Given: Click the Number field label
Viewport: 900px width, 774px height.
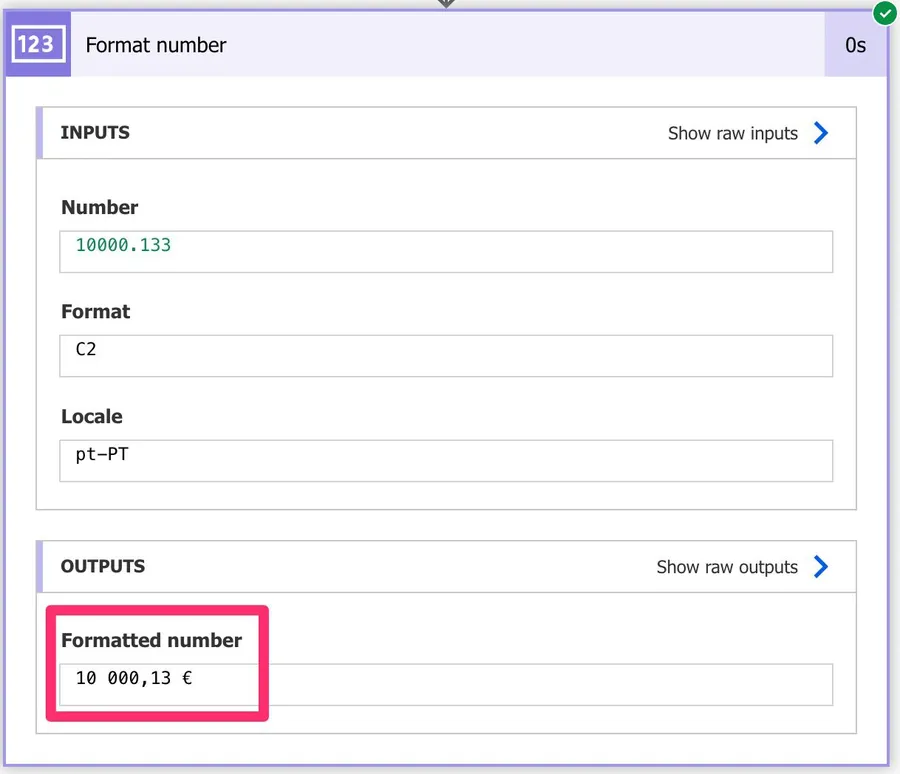Looking at the screenshot, I should tap(99, 208).
